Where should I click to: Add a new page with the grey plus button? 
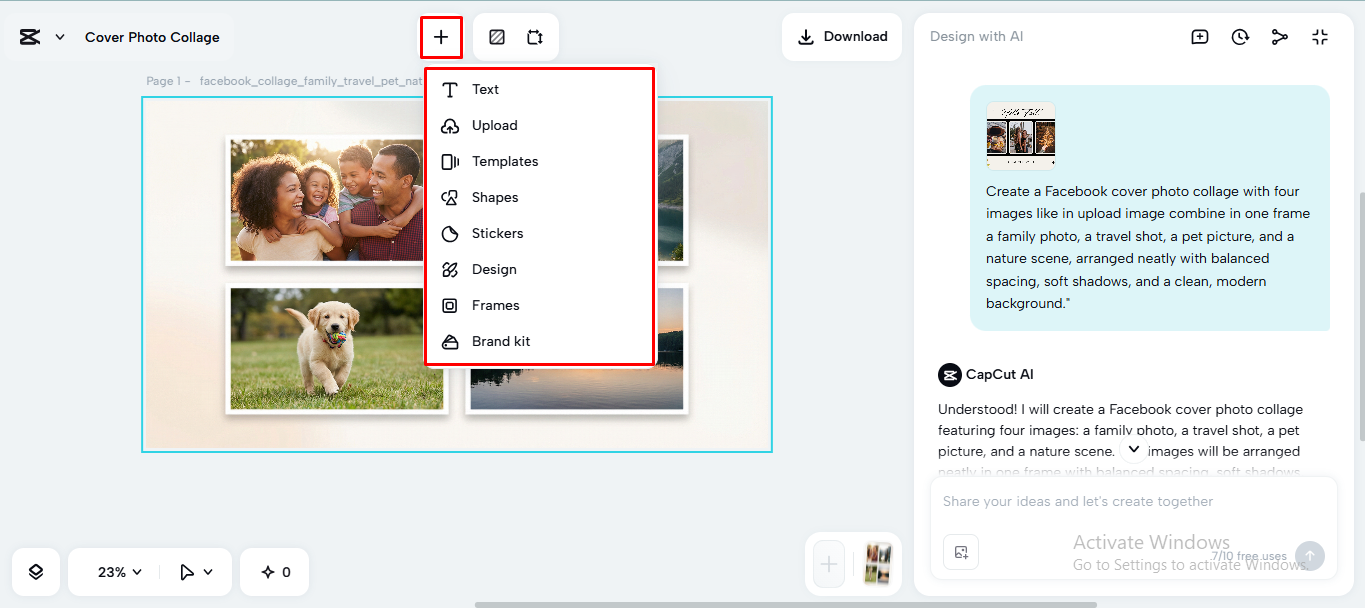827,564
